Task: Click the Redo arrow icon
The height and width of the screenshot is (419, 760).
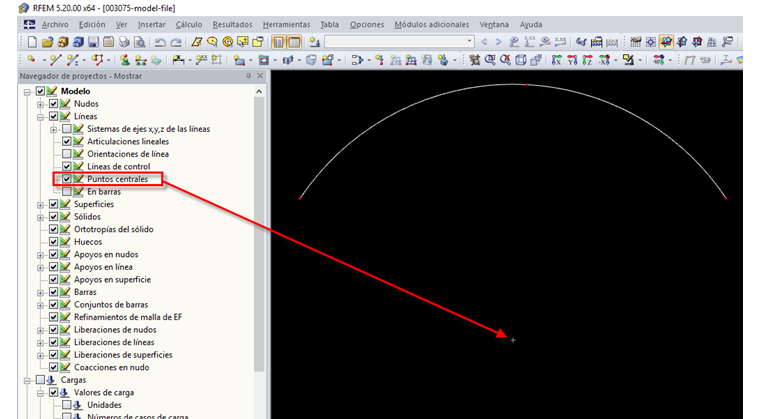Action: coord(175,42)
